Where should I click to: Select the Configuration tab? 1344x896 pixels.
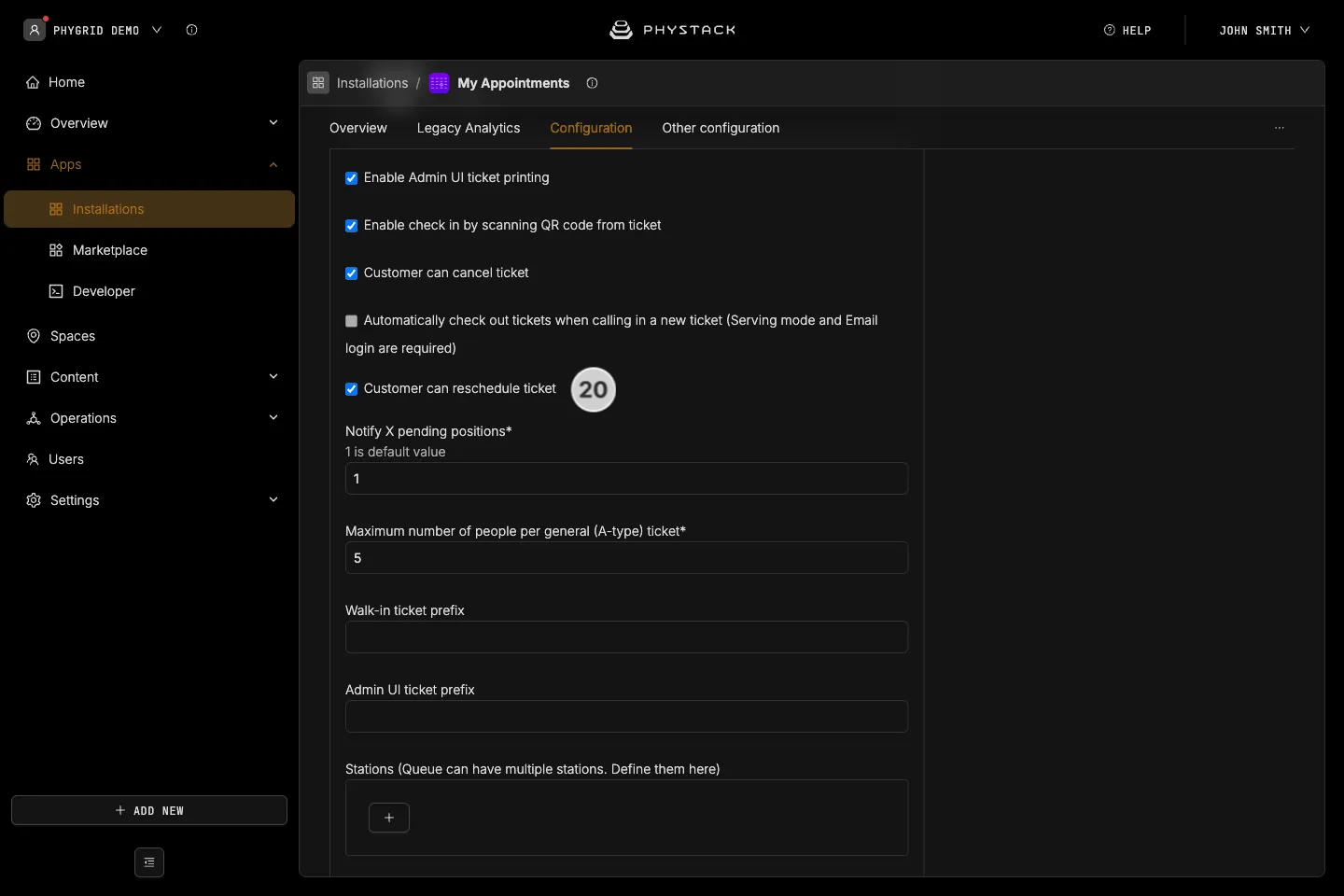click(x=591, y=128)
